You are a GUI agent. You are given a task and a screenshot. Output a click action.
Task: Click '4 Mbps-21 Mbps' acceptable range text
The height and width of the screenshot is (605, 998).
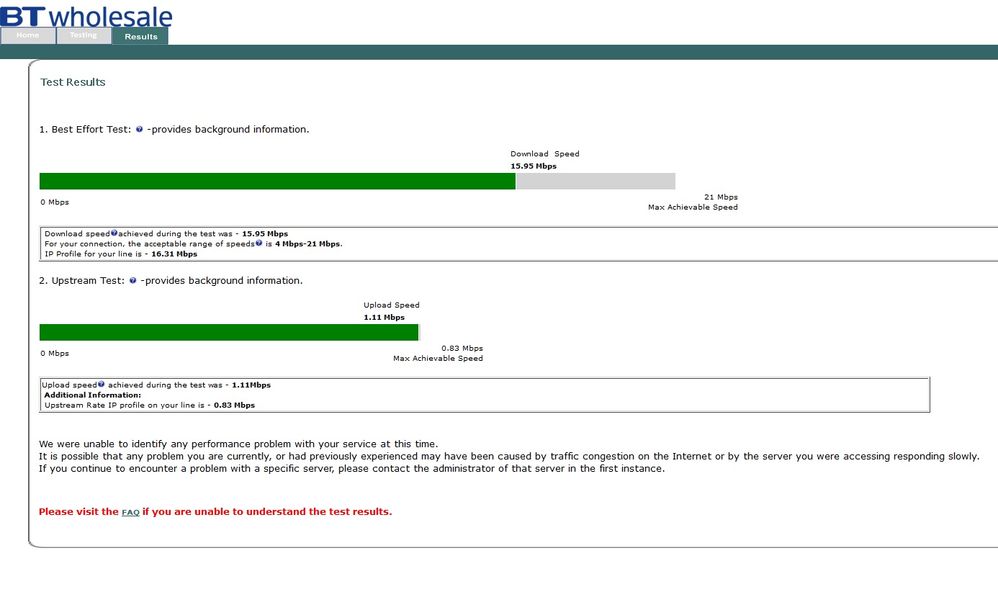coord(308,244)
